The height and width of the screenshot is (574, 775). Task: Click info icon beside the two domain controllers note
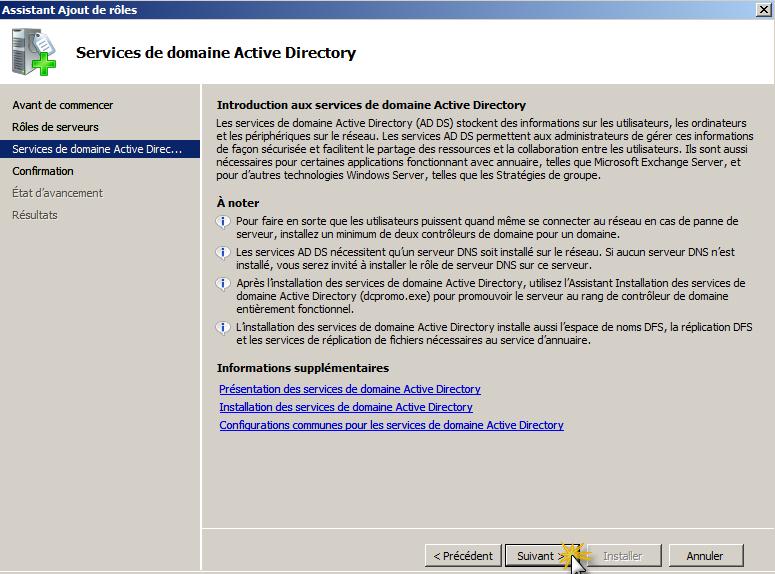point(223,221)
